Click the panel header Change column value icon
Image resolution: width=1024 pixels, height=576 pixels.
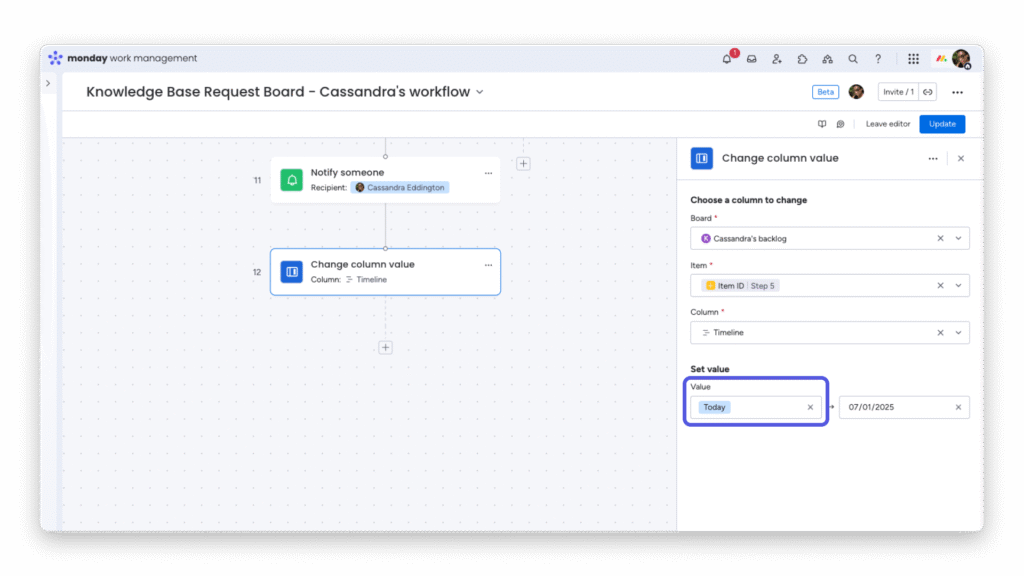pyautogui.click(x=701, y=158)
